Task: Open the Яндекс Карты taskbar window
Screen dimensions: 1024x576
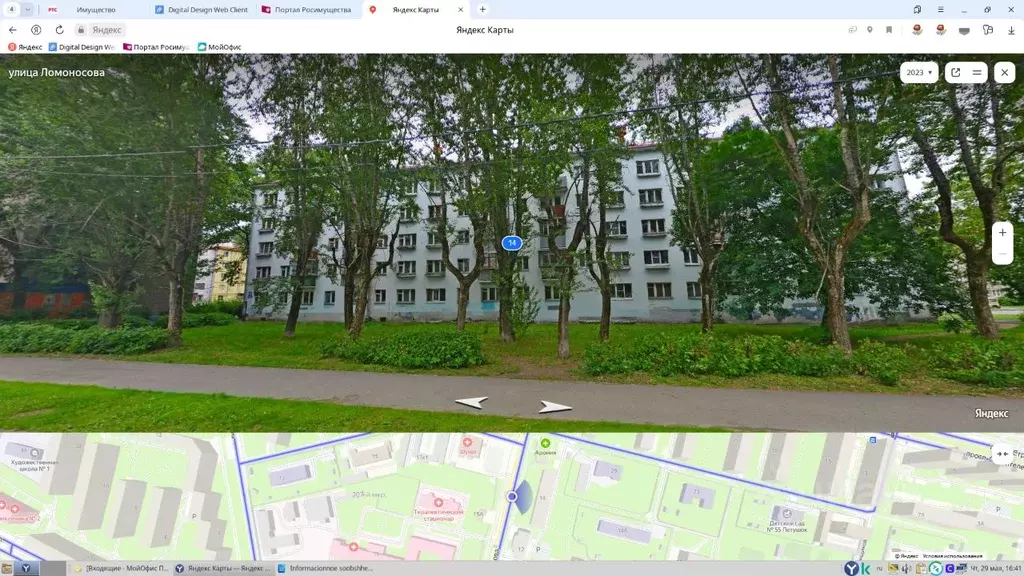Action: point(222,568)
